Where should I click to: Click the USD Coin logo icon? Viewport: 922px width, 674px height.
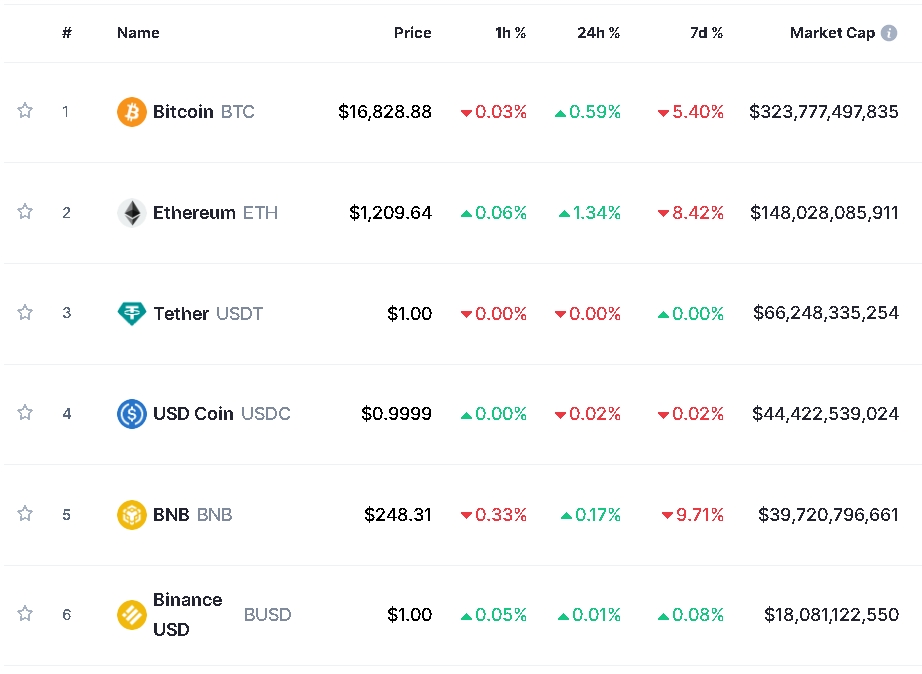click(x=131, y=414)
